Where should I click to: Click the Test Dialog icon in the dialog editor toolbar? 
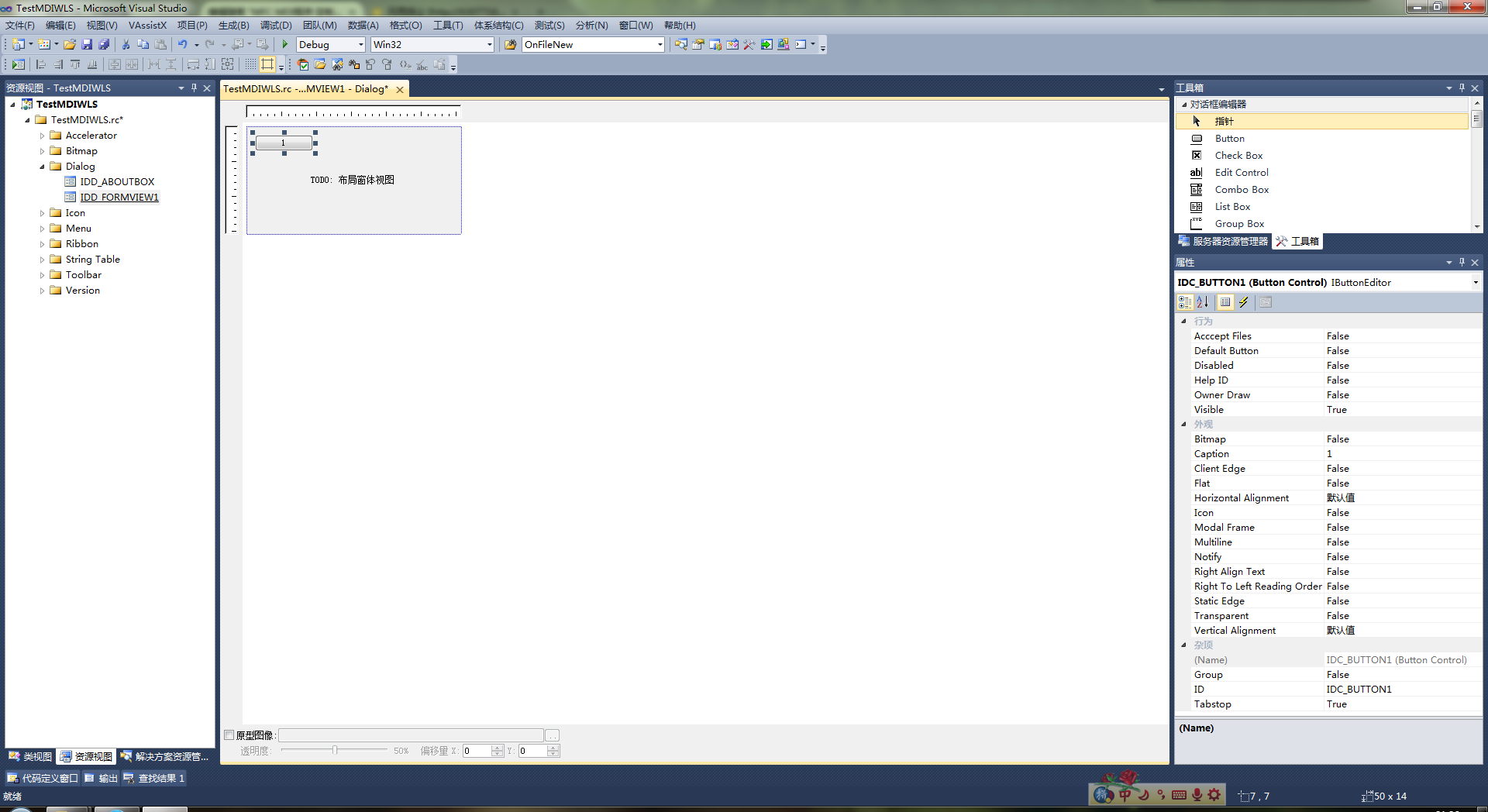click(x=19, y=65)
